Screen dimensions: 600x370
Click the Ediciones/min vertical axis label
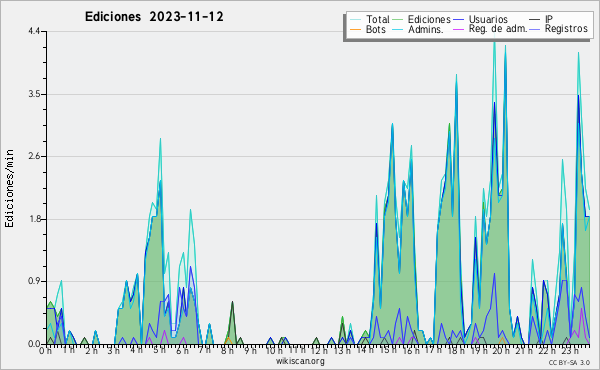coord(9,189)
